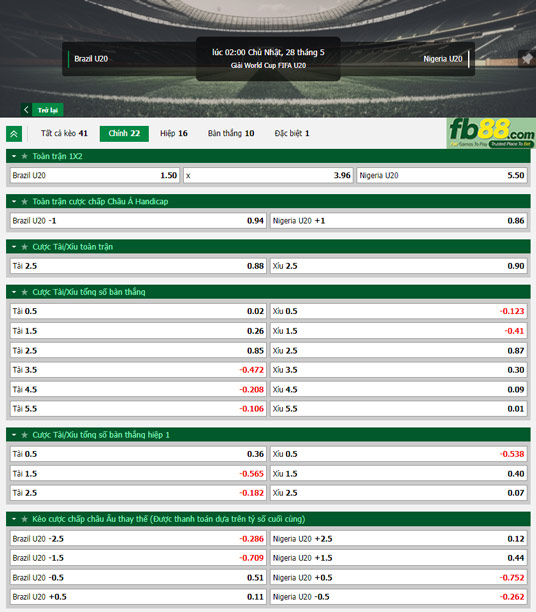Bet the draw X at 3.96

pos(269,175)
